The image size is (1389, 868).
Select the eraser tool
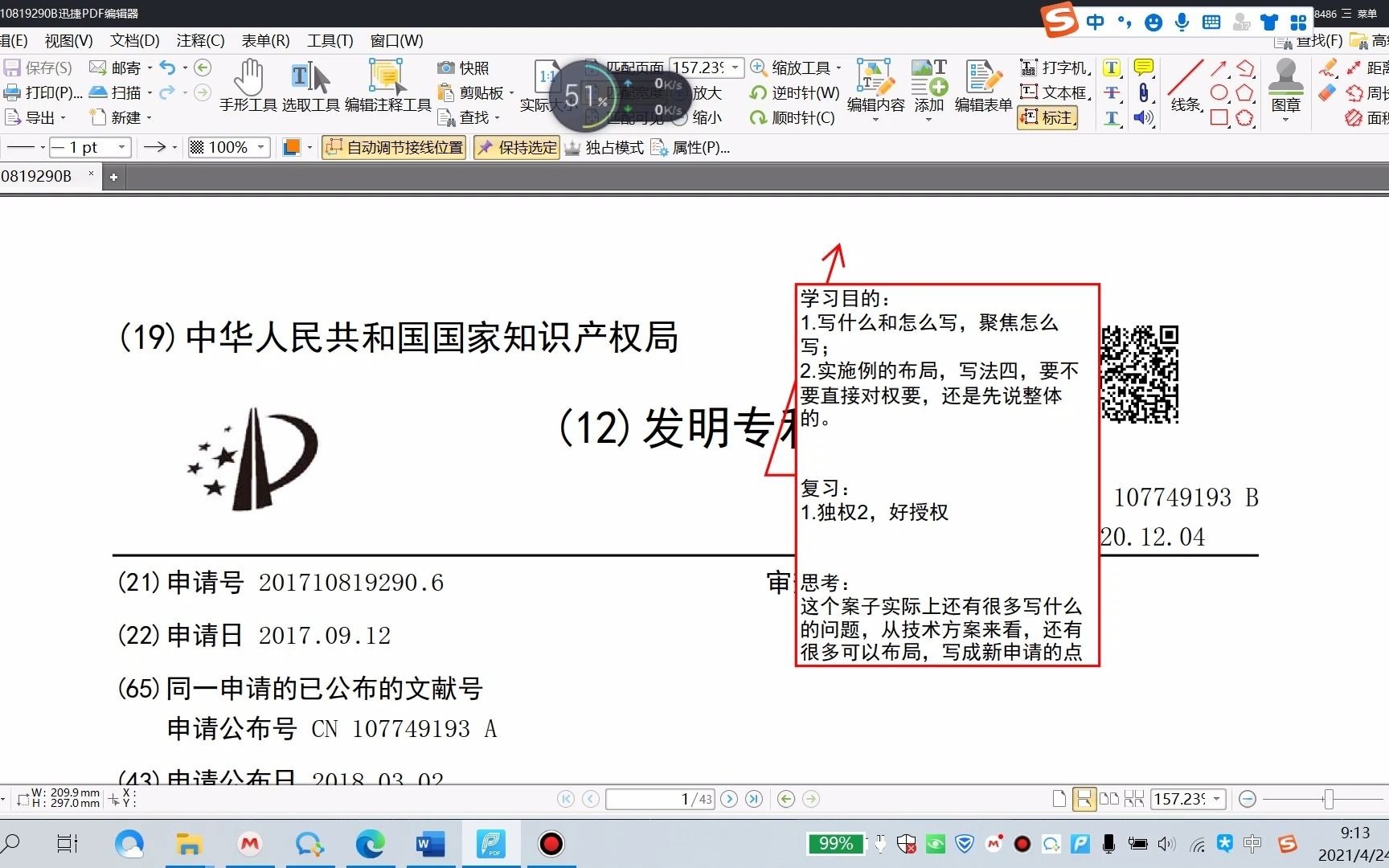click(1327, 92)
